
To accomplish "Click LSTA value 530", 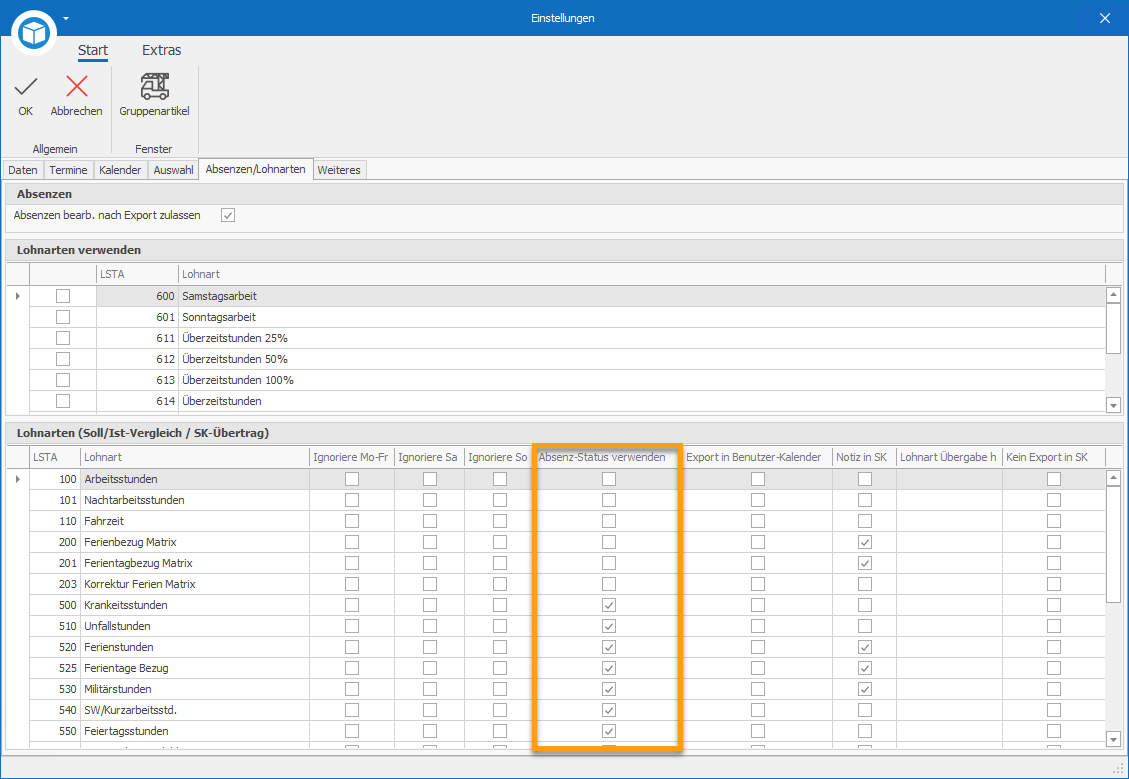I will pos(68,689).
